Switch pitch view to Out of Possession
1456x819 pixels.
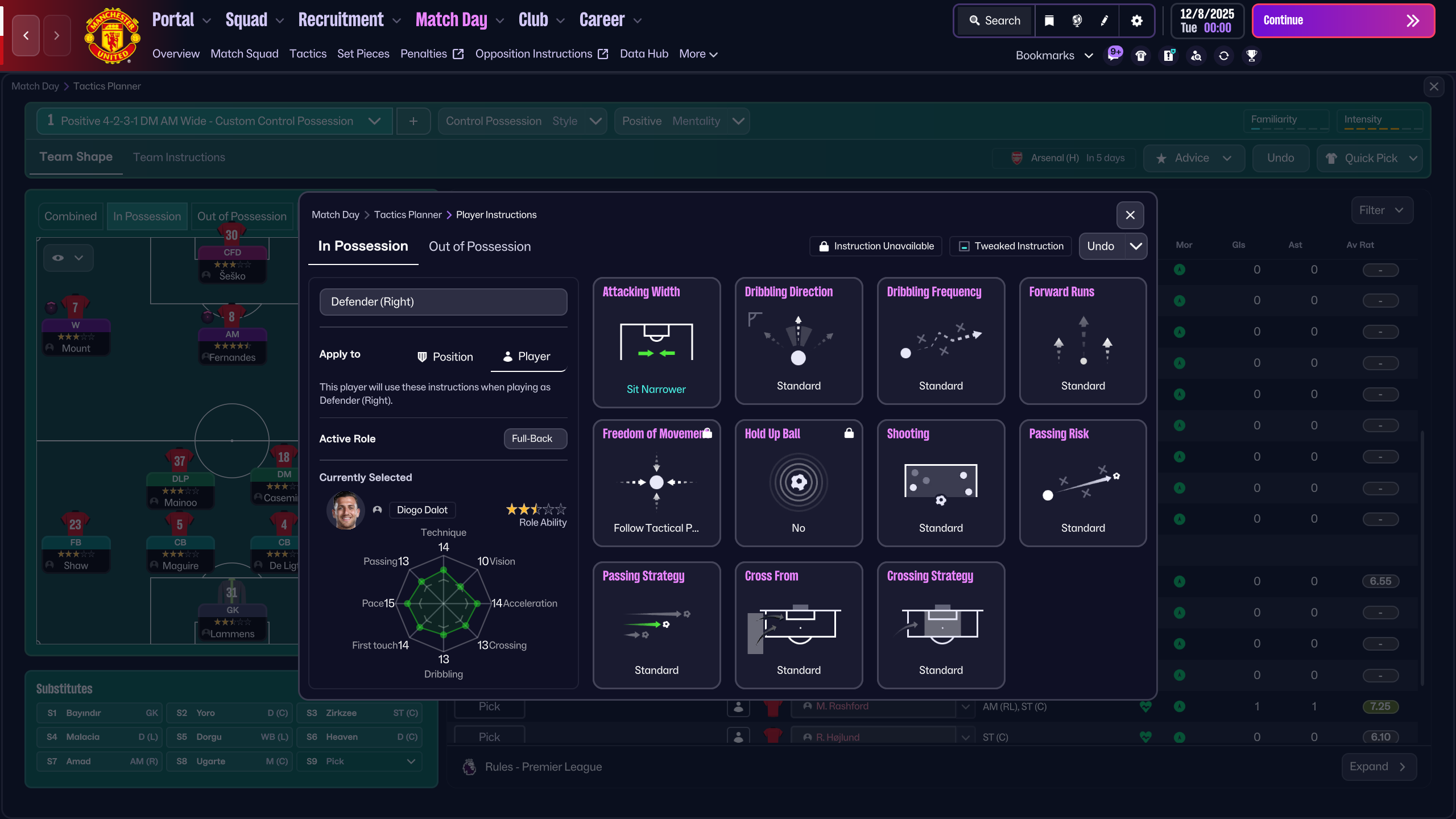coord(242,217)
